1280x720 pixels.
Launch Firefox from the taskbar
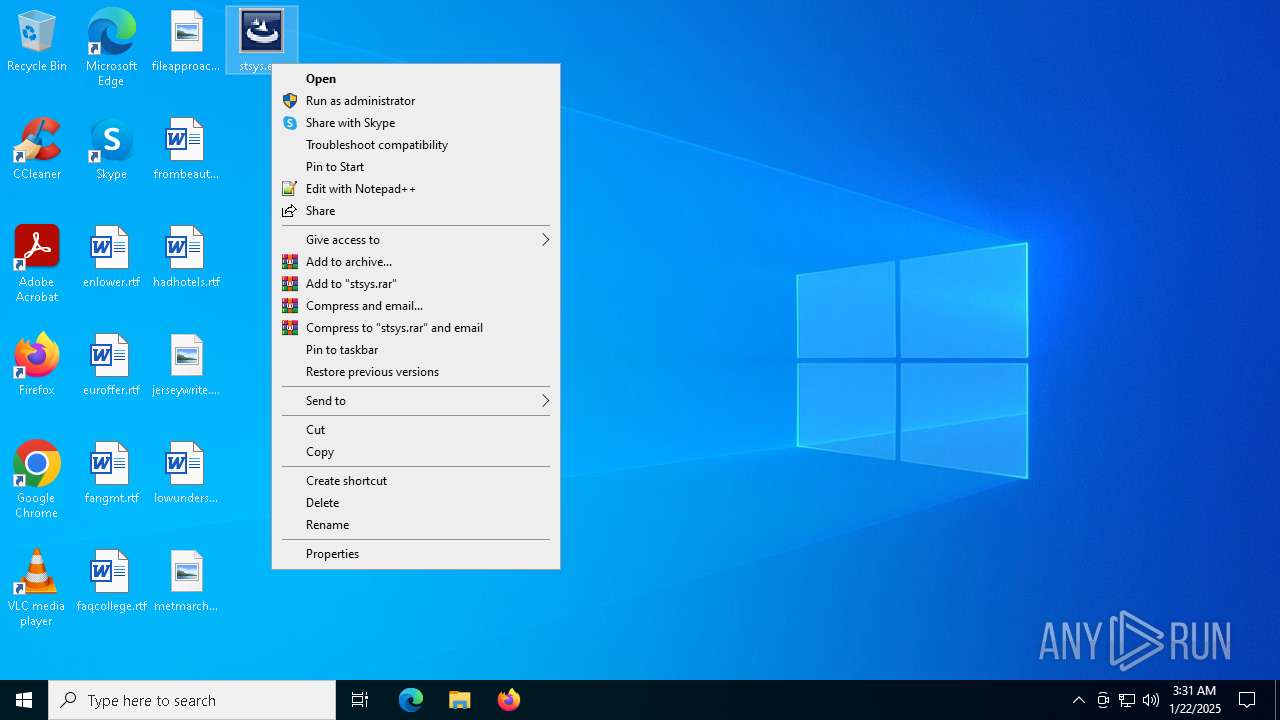(508, 700)
